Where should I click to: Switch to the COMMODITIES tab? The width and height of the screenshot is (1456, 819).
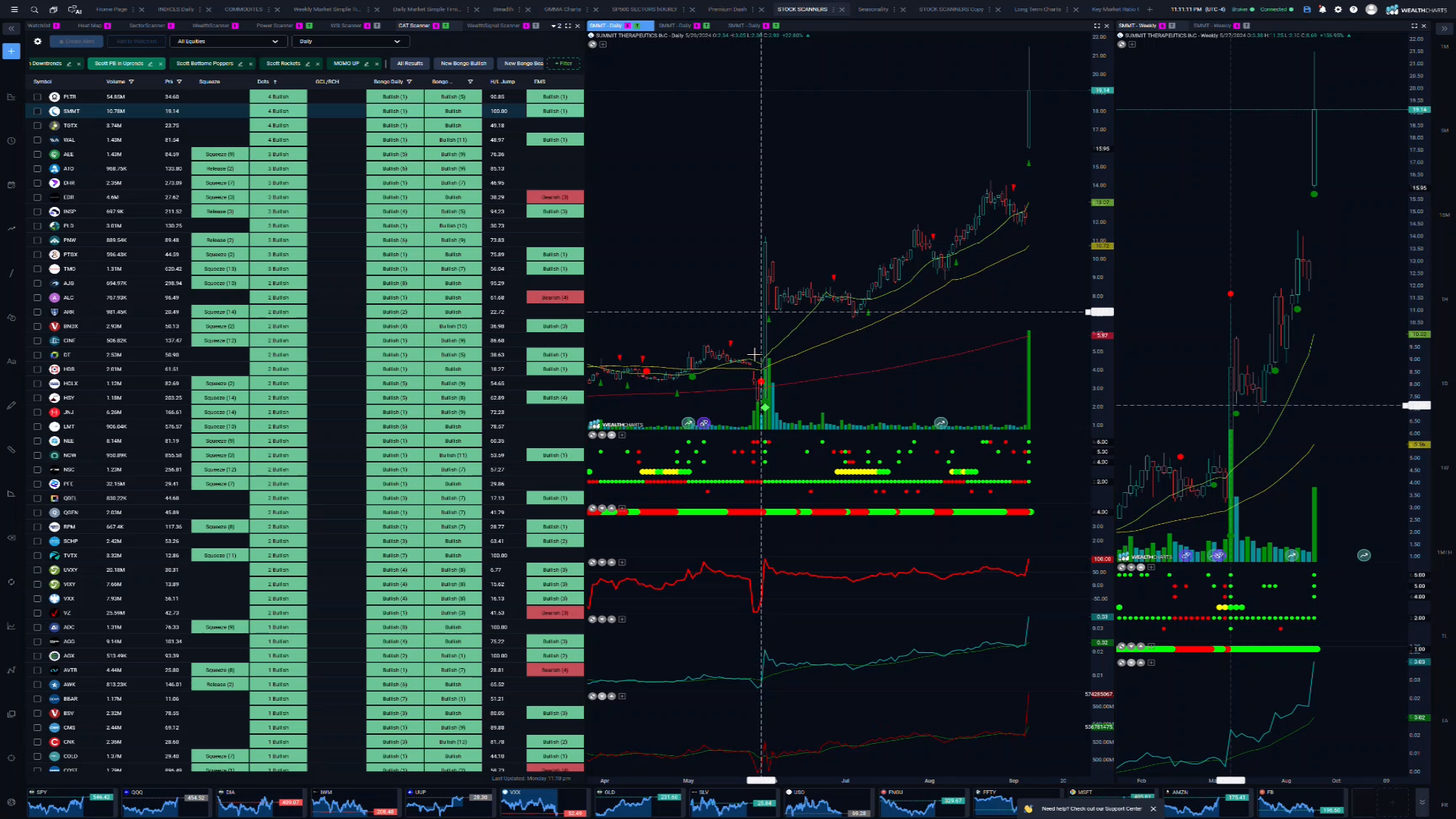pyautogui.click(x=243, y=10)
